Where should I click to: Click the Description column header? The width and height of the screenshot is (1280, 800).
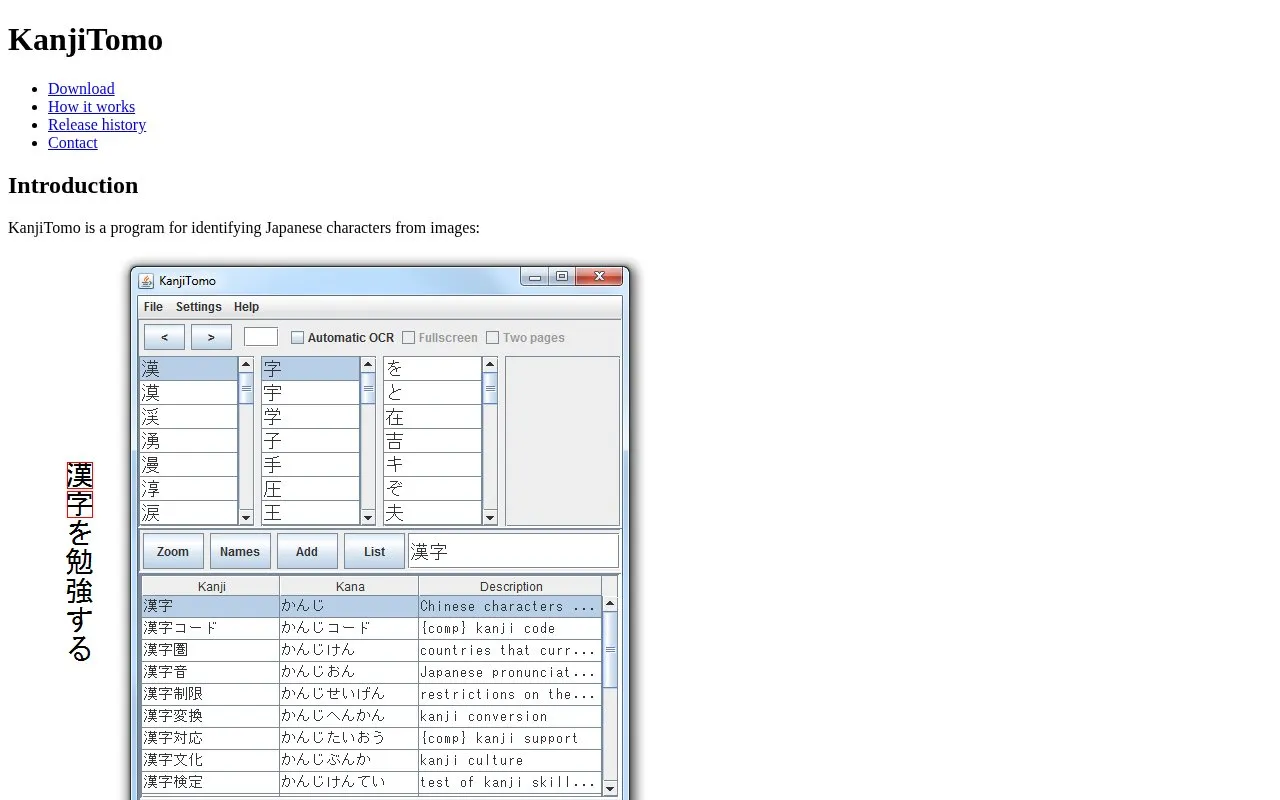click(x=510, y=586)
